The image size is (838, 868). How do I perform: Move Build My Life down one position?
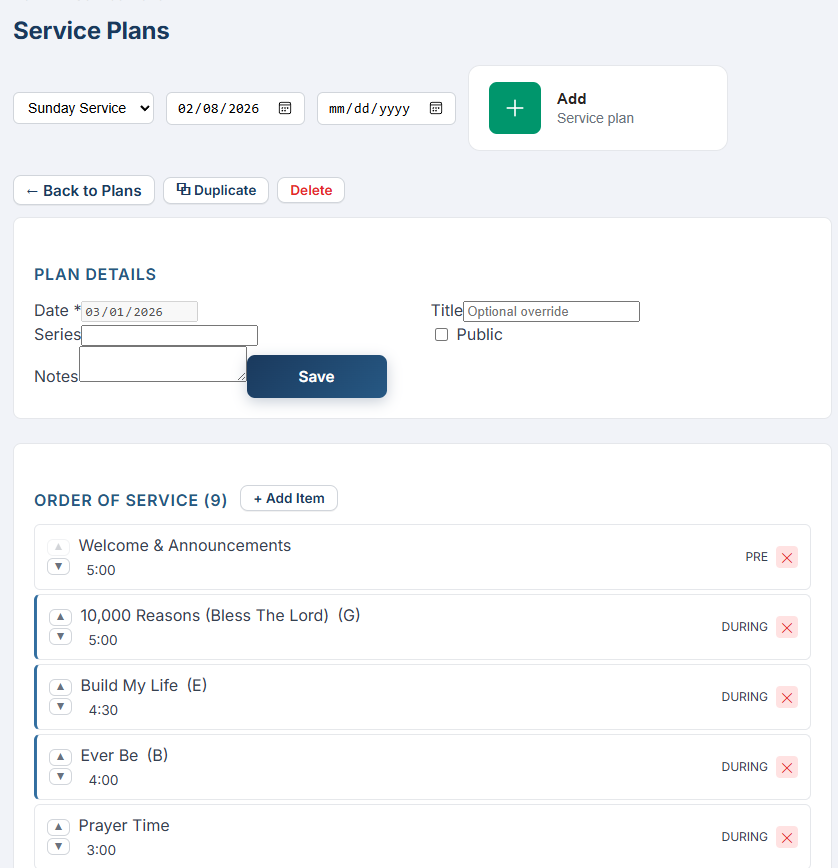tap(58, 707)
